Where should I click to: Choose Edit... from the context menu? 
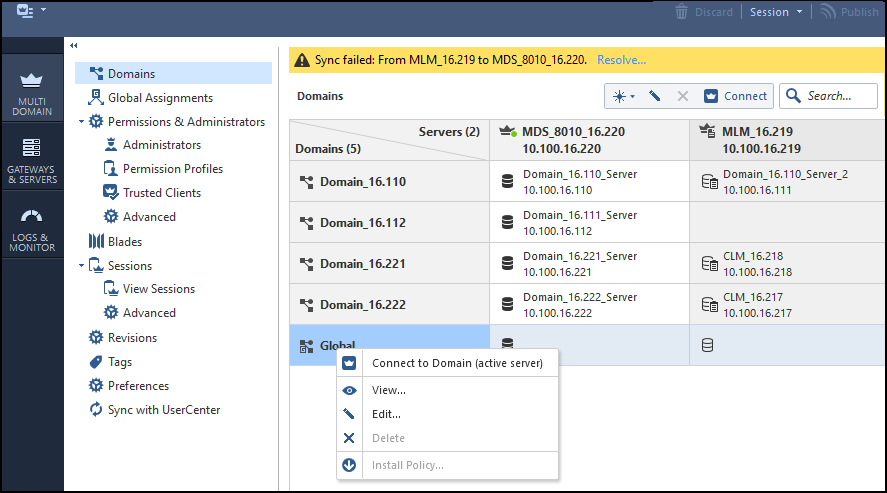coord(386,414)
